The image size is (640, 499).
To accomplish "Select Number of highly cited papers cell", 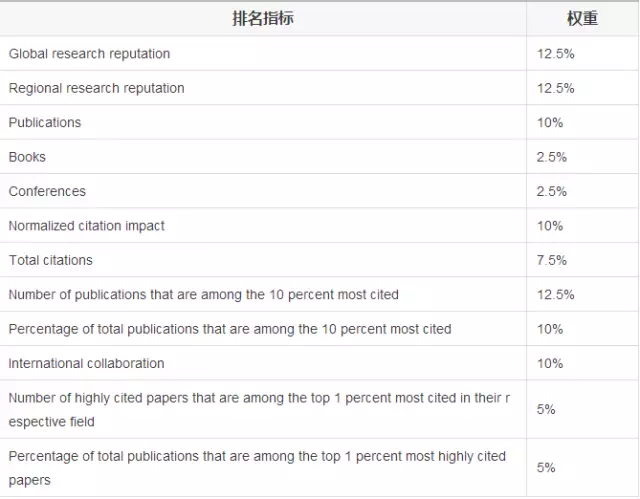I will [x=260, y=410].
